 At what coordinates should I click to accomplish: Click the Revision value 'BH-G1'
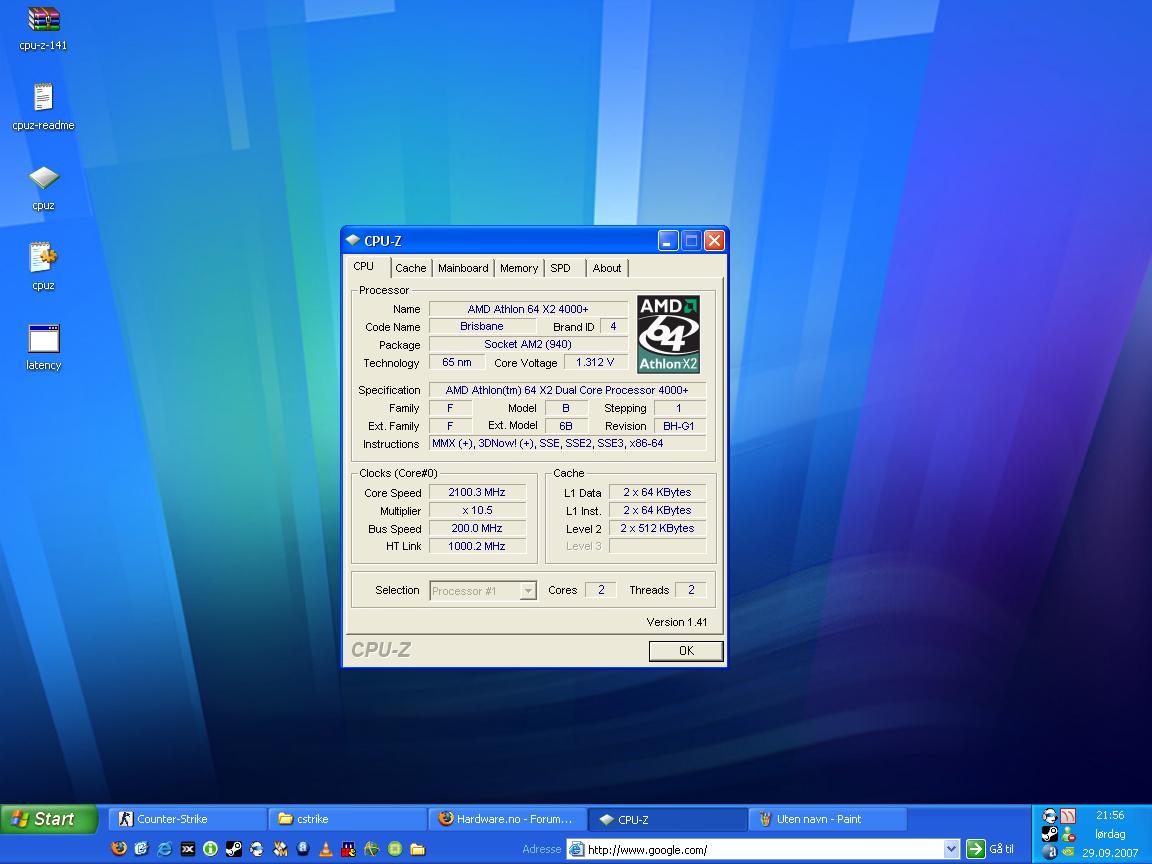tap(679, 425)
